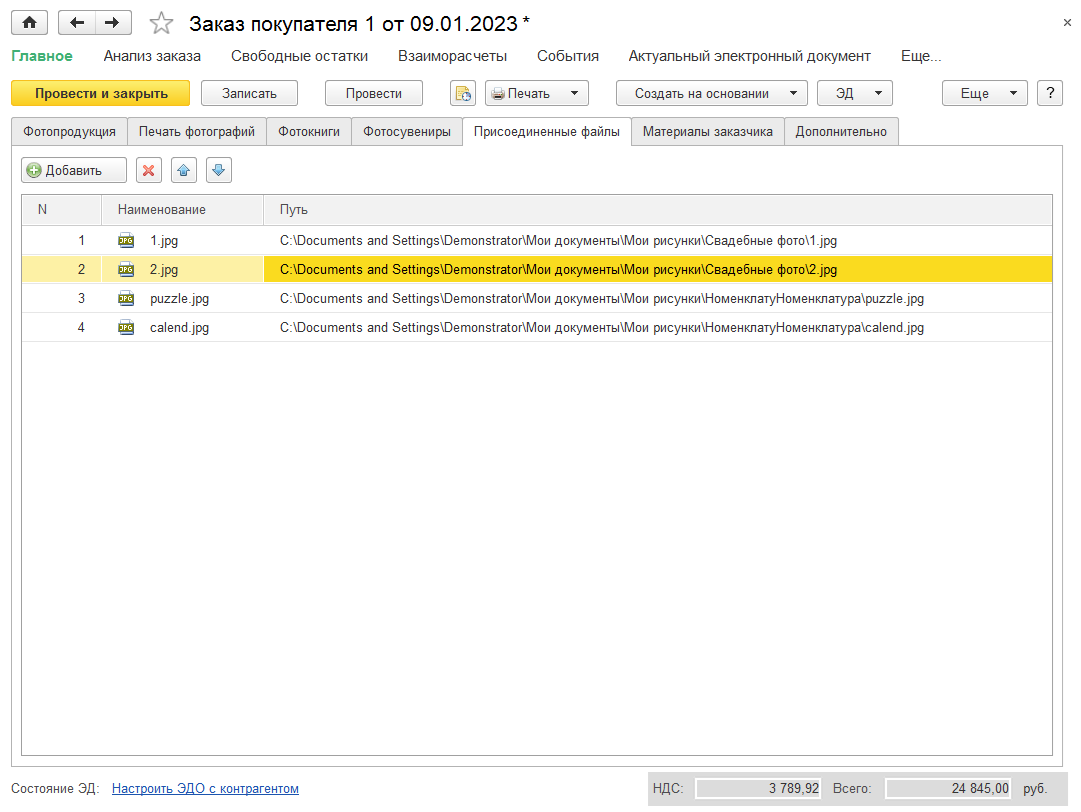The width and height of the screenshot is (1081, 812).
Task: Open help with question mark button
Action: [x=1049, y=93]
